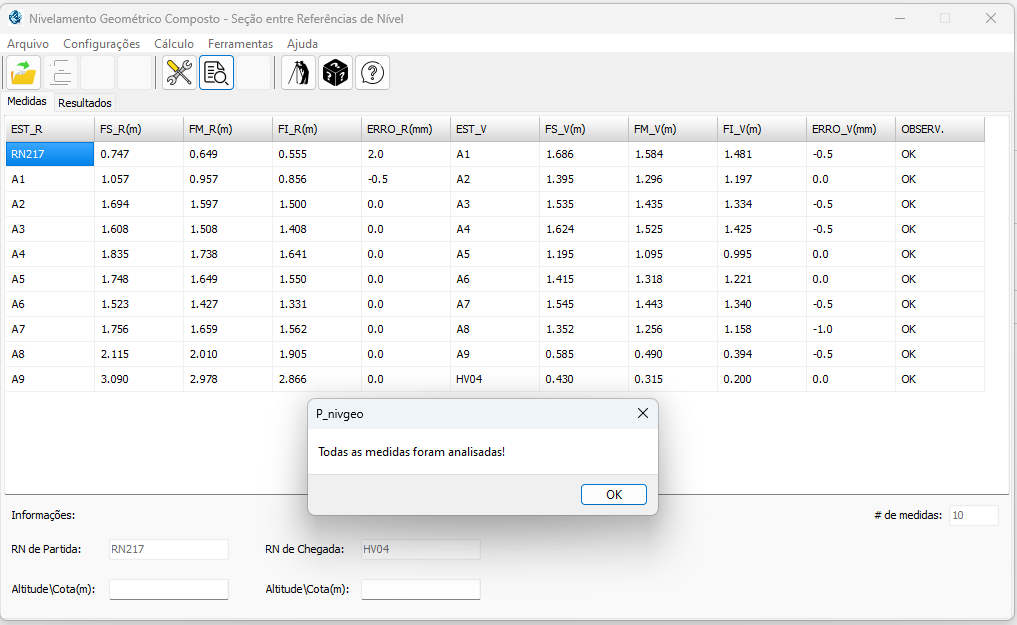Click the RN de Partida input field
1017x625 pixels.
click(169, 549)
